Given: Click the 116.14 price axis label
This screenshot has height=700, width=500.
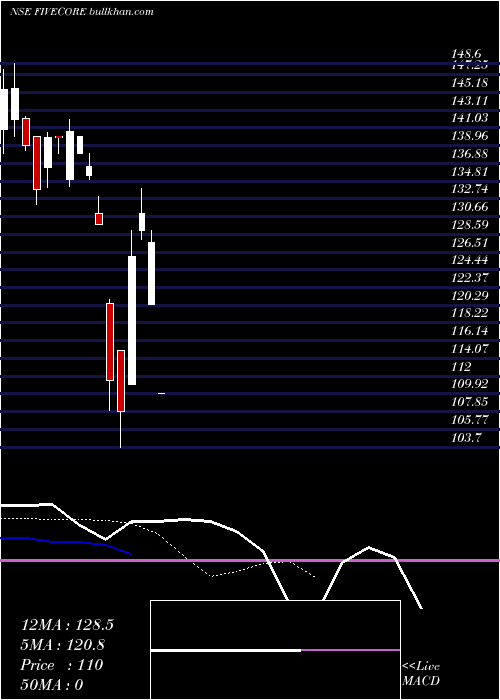Looking at the screenshot, I should click(470, 331).
